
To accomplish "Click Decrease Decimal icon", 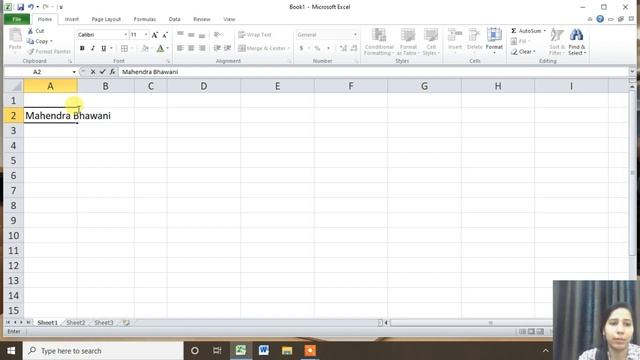I will [x=354, y=48].
